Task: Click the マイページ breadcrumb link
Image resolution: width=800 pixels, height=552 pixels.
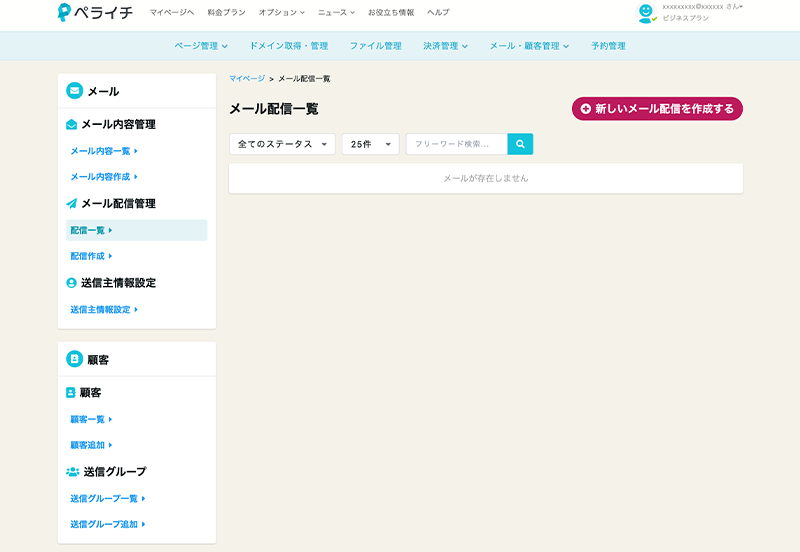Action: [247, 78]
